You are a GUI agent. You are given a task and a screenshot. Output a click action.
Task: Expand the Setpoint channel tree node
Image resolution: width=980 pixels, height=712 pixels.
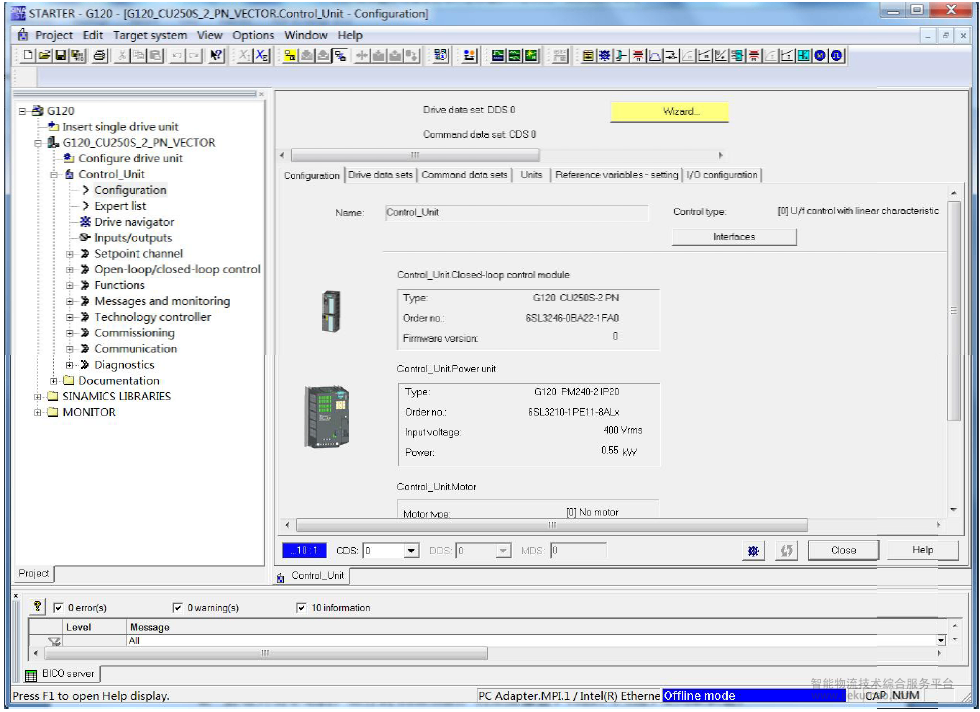coord(70,254)
